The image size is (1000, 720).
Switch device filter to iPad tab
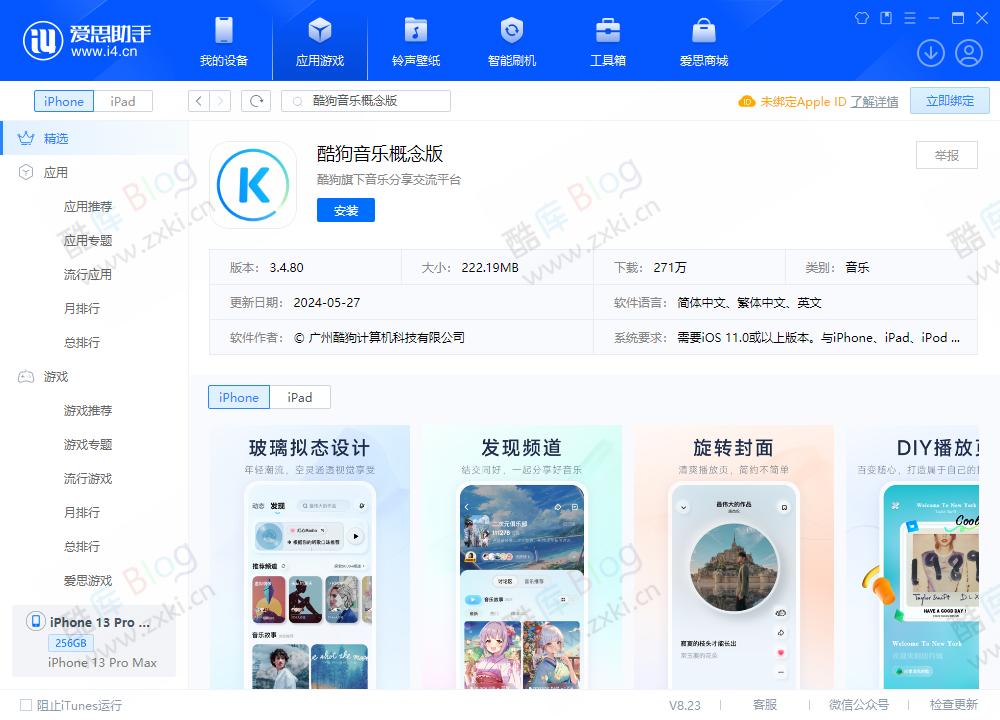pos(123,100)
